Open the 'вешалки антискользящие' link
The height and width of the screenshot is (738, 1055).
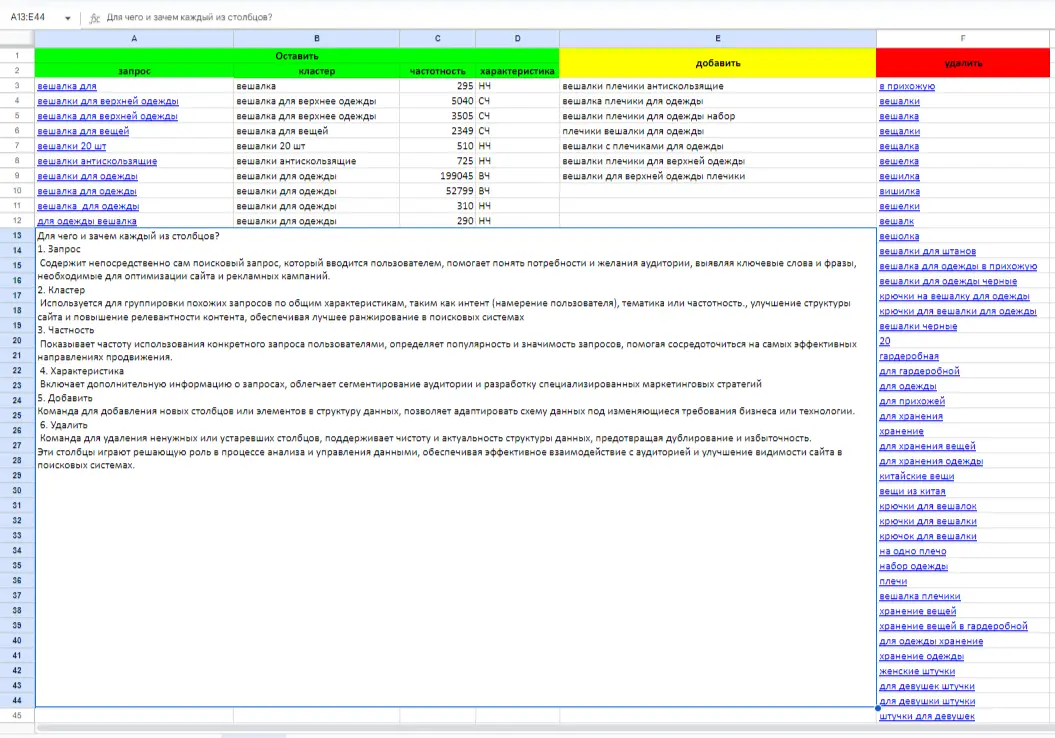[96, 161]
